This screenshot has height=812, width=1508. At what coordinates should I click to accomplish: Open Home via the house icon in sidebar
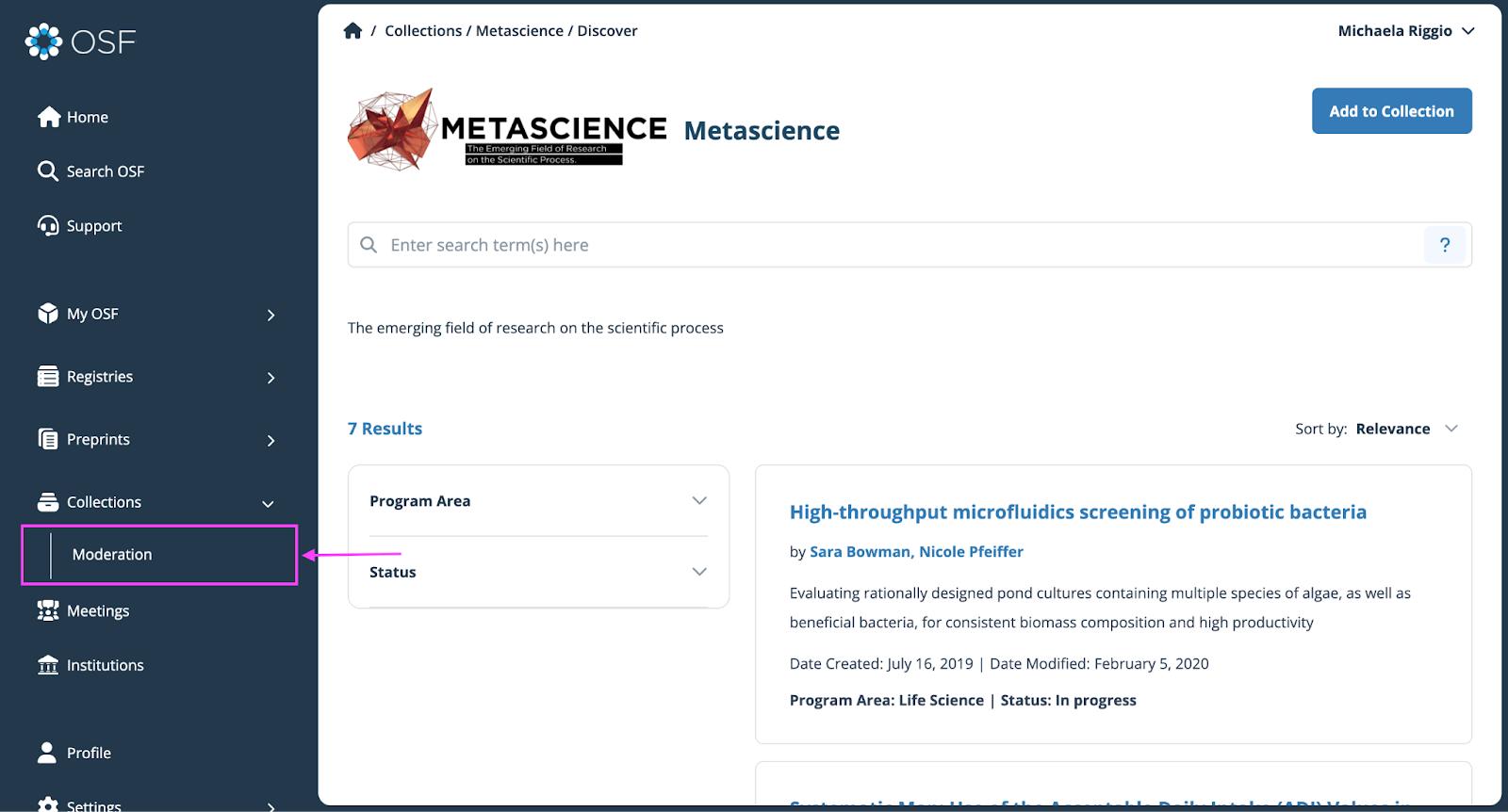click(48, 117)
